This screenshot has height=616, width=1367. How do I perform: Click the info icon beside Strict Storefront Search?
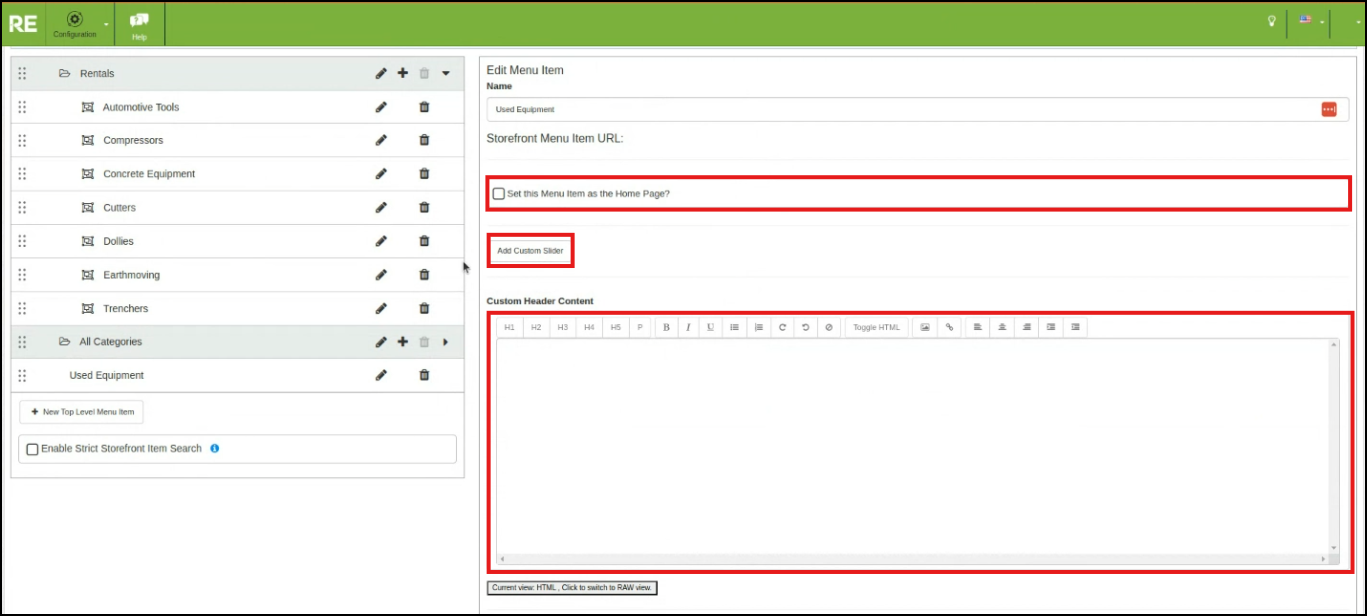(x=215, y=448)
